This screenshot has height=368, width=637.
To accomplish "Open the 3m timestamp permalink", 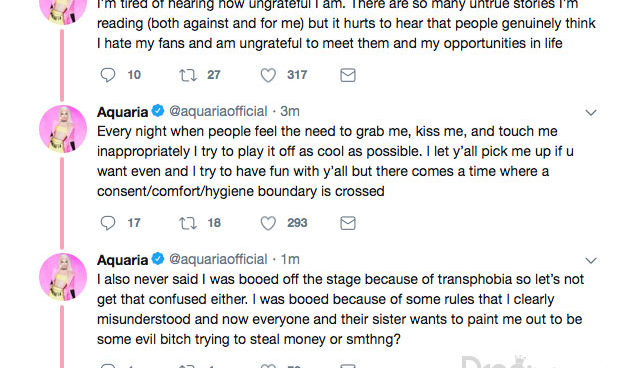I will (290, 111).
